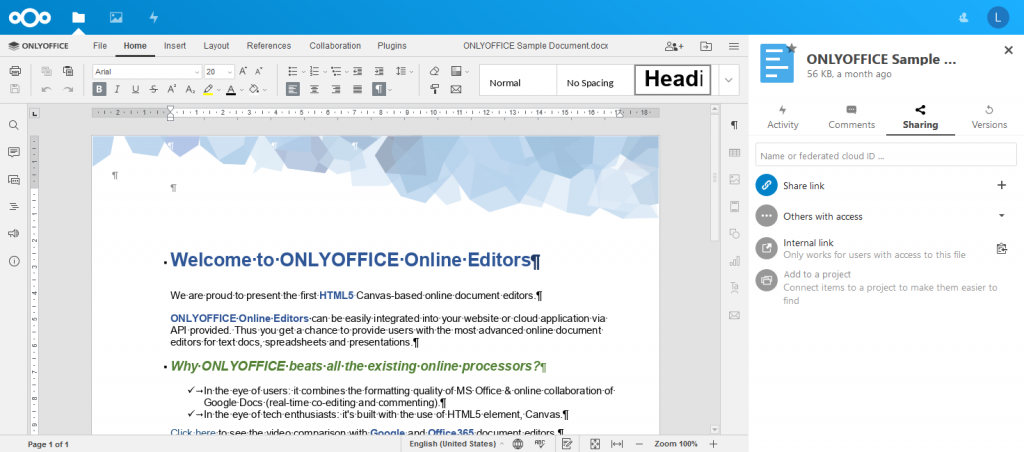
Task: Open the Activity tab in sidebar
Action: (782, 118)
